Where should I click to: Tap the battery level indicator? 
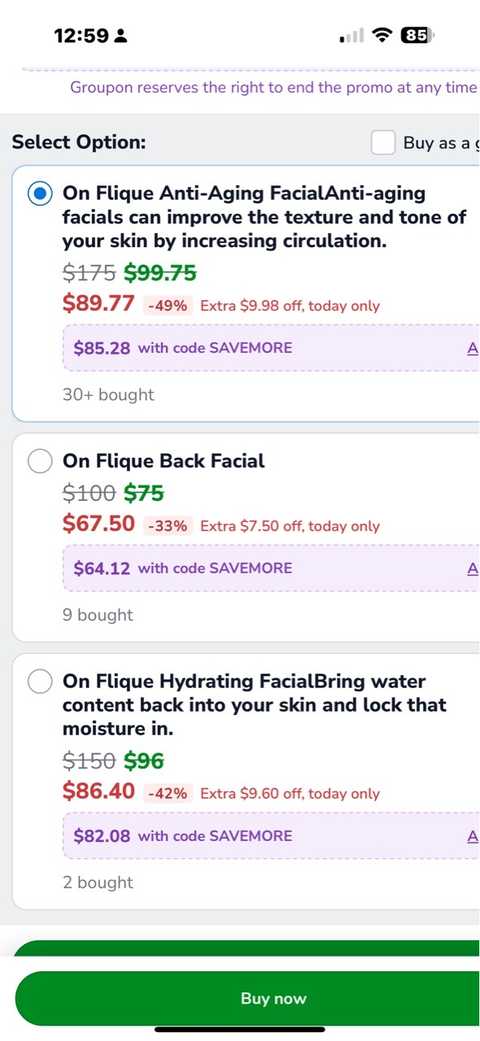tap(416, 35)
